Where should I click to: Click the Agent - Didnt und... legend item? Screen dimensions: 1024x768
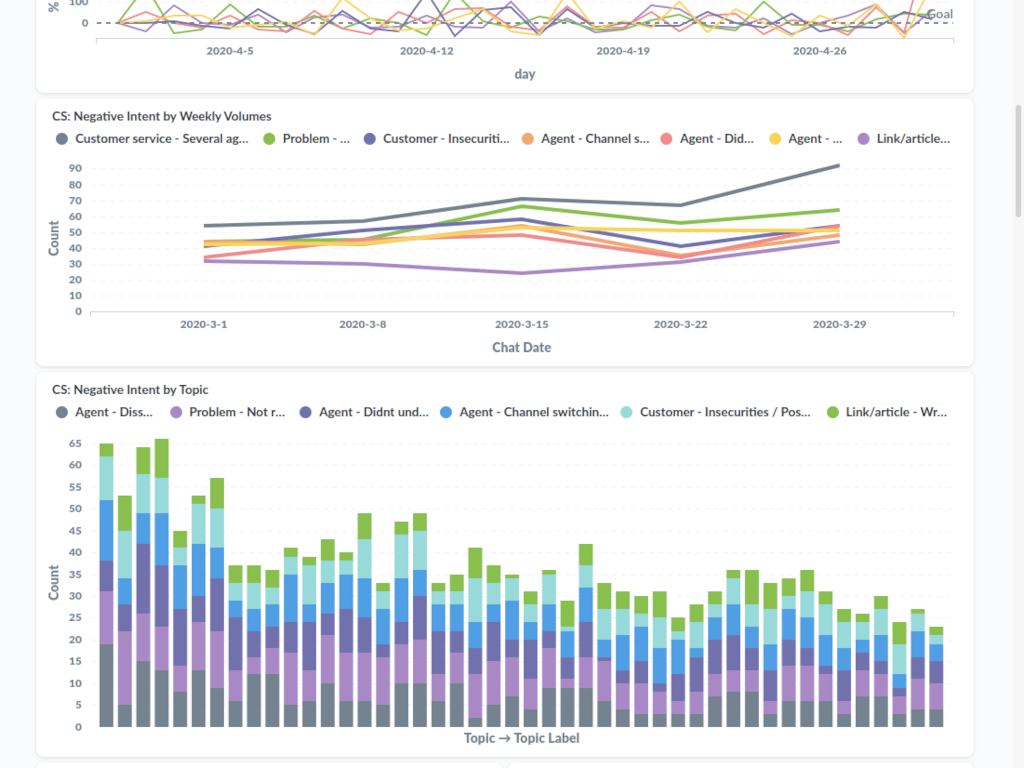tap(373, 412)
